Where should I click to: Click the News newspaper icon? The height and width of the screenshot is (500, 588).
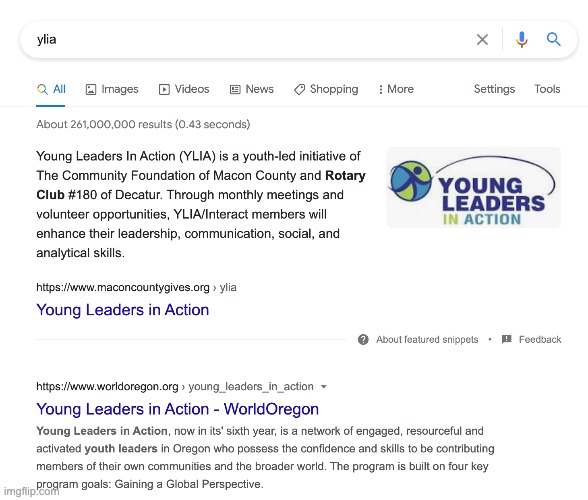coord(235,89)
